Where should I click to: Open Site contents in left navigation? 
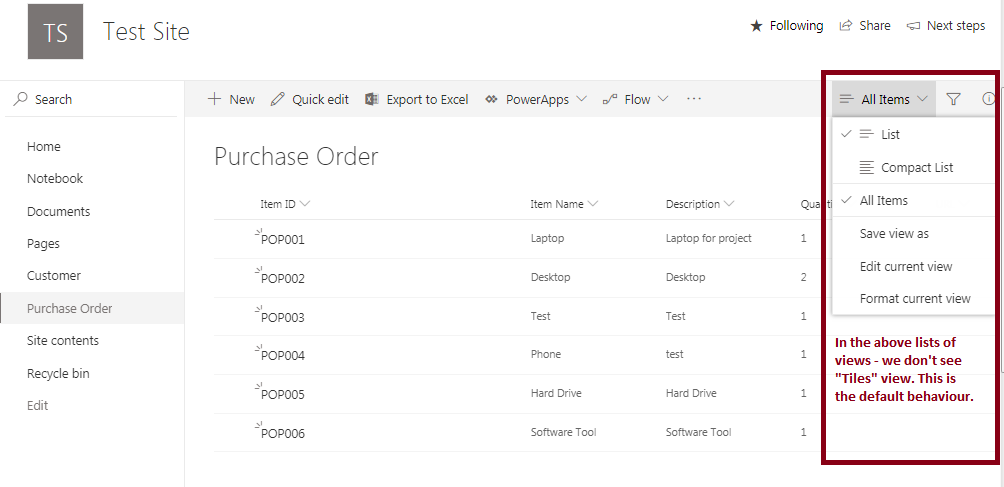click(x=63, y=341)
